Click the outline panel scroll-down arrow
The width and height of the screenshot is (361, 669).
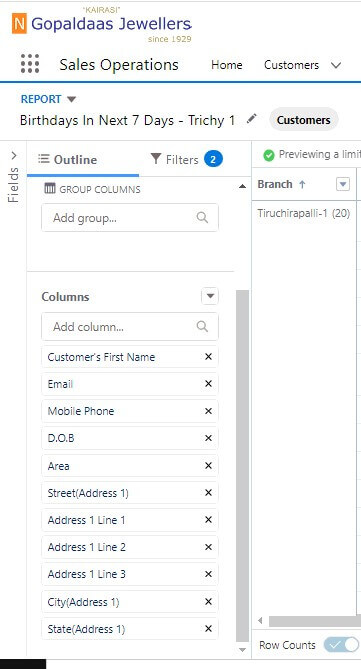point(242,650)
